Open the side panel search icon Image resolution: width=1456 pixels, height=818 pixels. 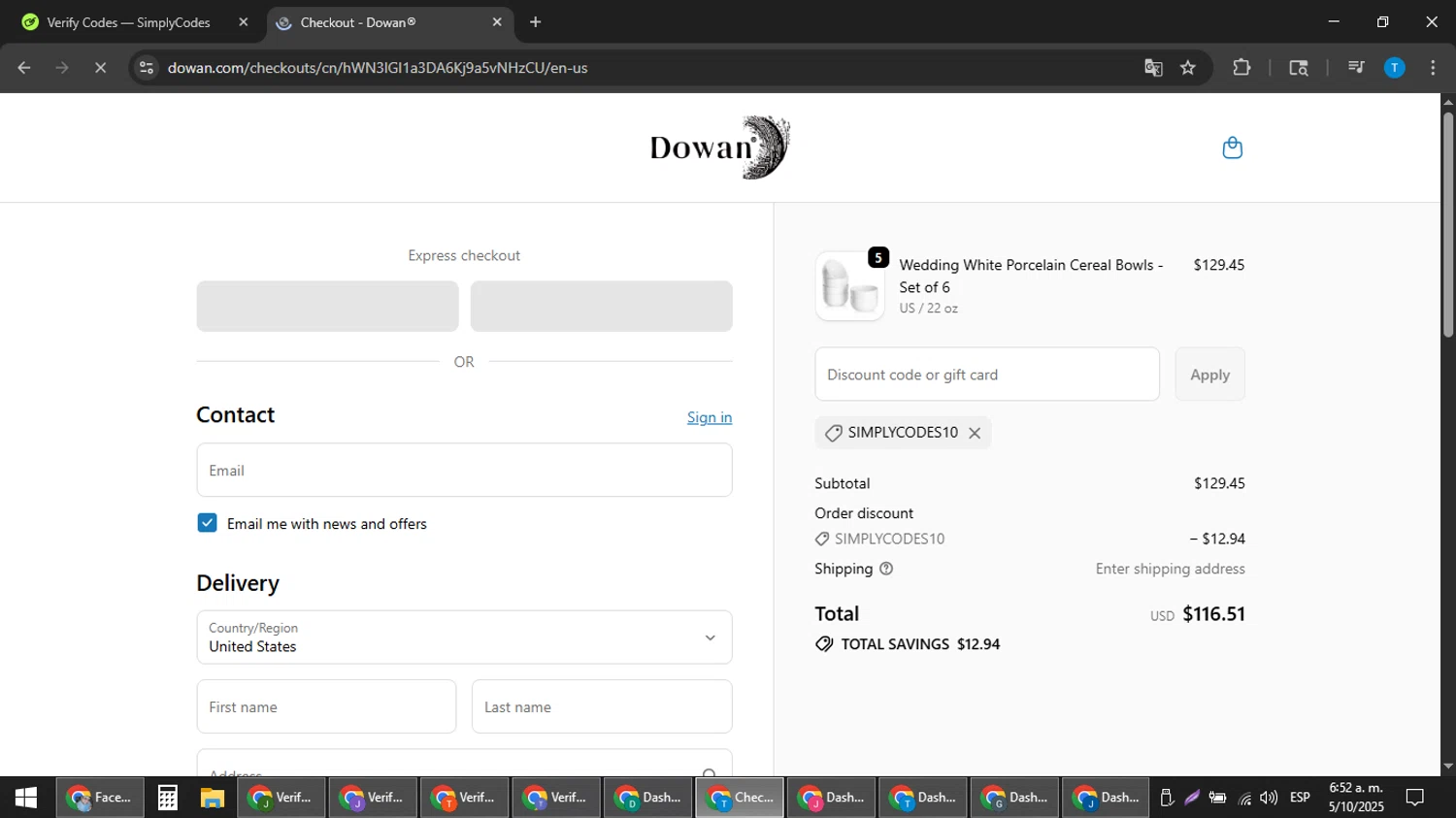(1299, 68)
